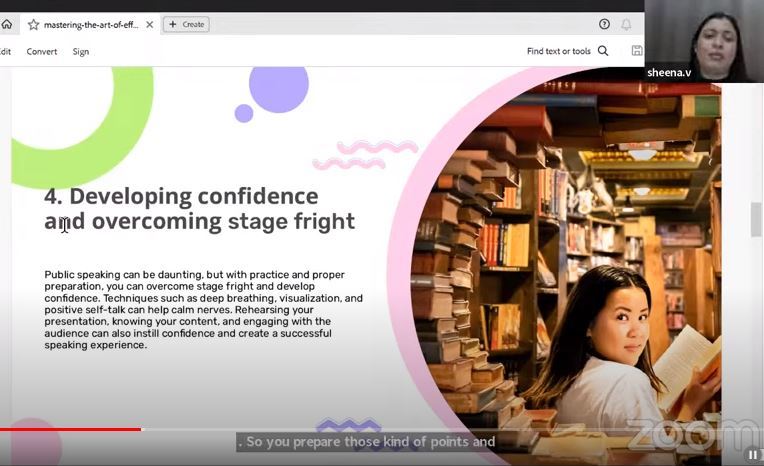Click the paragraph starting 'Public speaking can be daunting'
This screenshot has height=466, width=764.
click(203, 310)
